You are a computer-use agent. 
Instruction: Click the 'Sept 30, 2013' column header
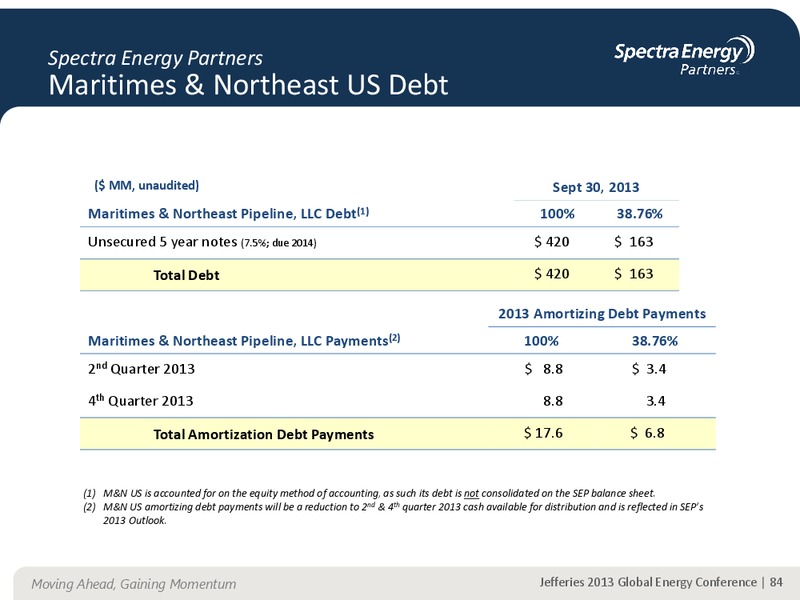point(595,187)
